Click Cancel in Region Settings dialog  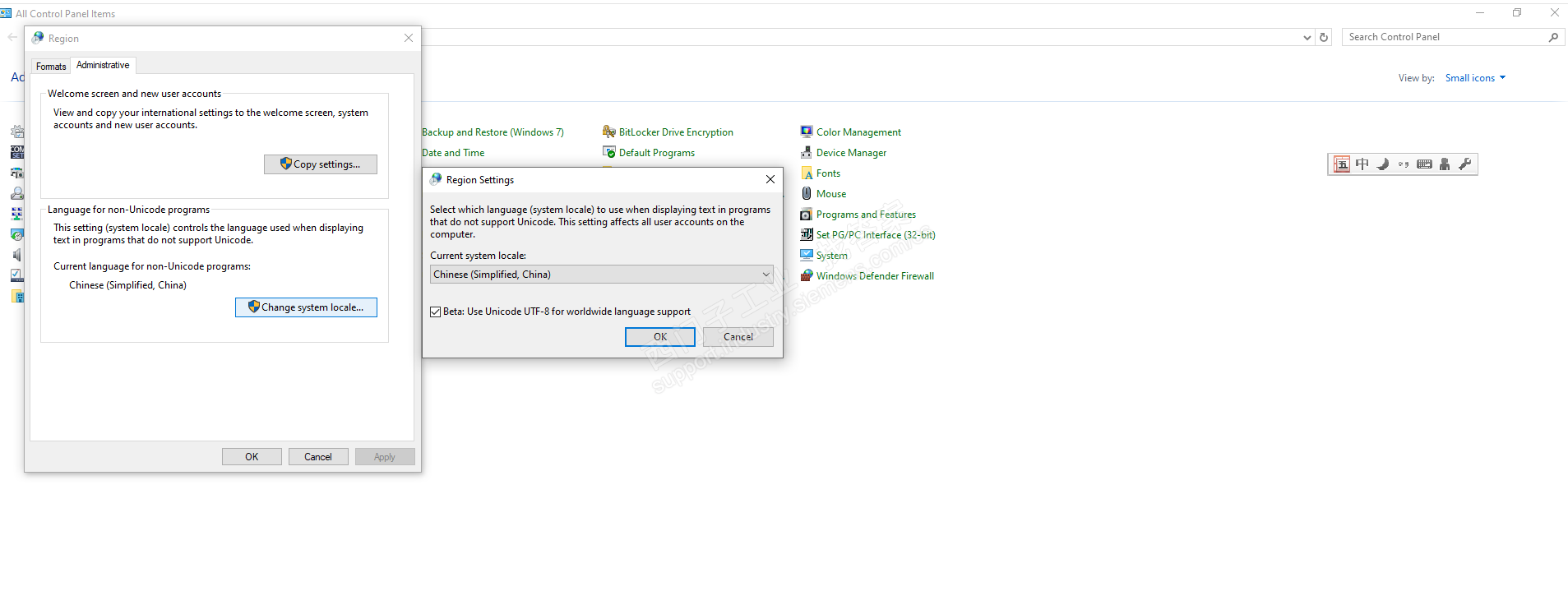[738, 337]
